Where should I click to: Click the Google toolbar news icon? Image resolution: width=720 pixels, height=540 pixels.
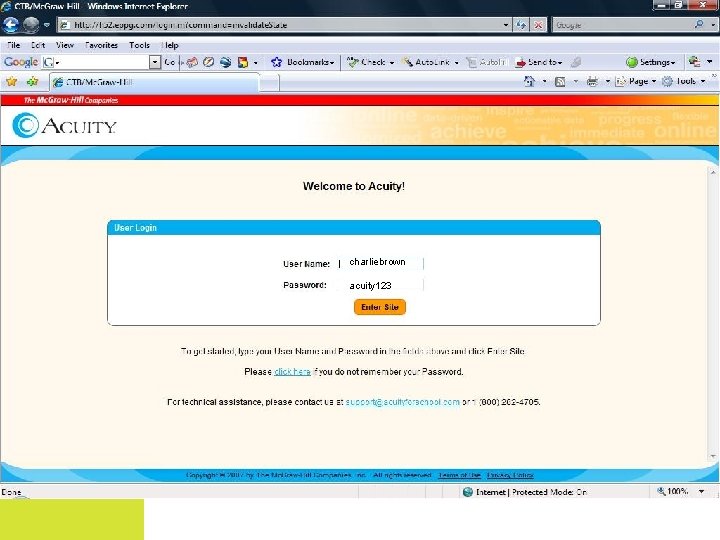click(x=192, y=62)
